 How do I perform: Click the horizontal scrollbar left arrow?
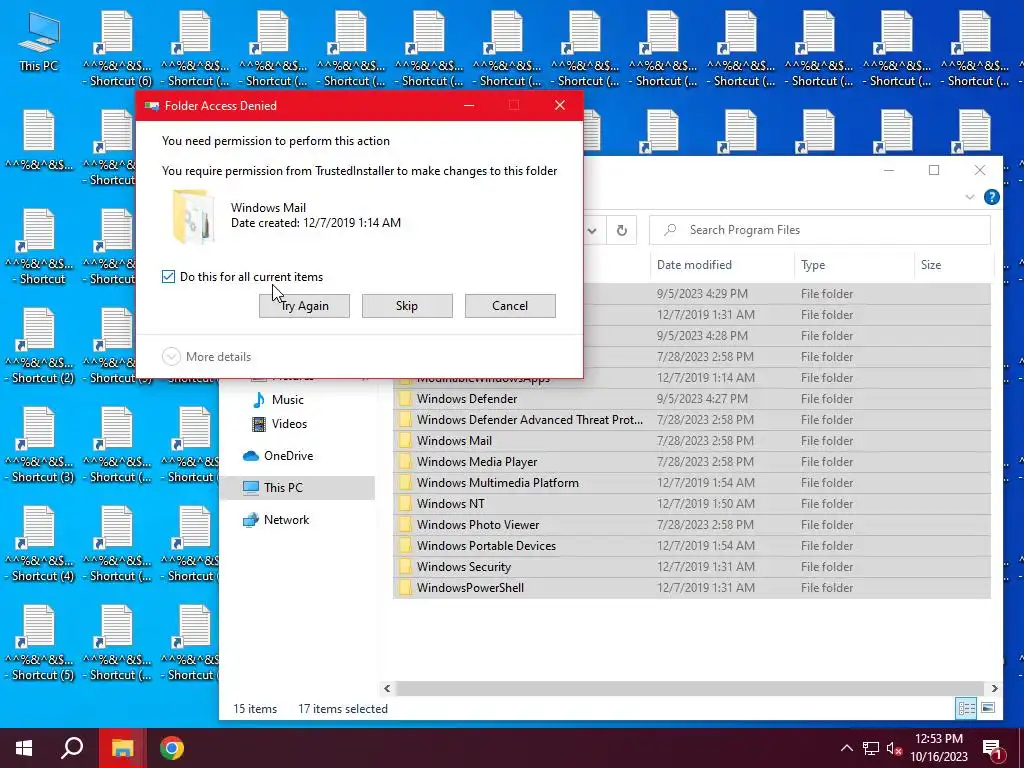click(x=387, y=688)
